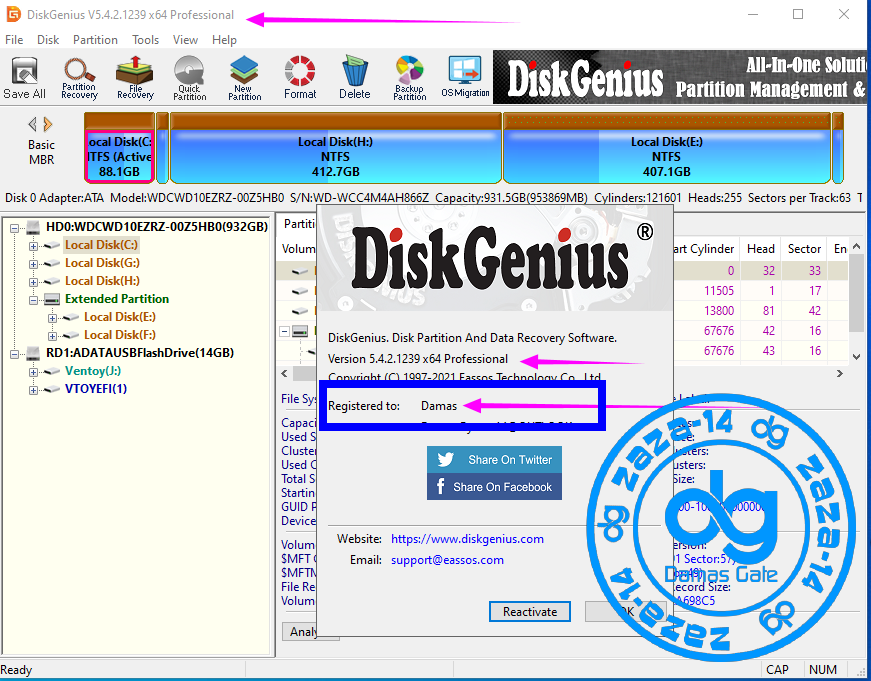Click Share On Twitter button

[494, 459]
